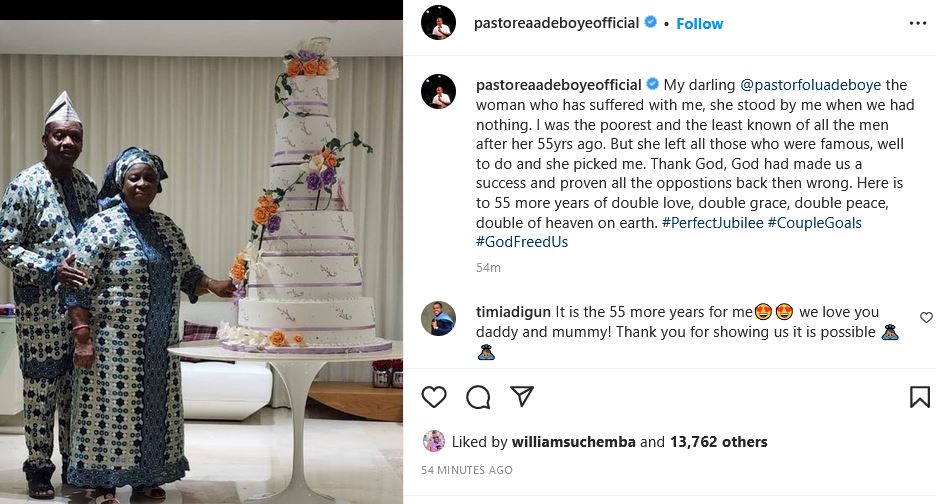Image resolution: width=936 pixels, height=504 pixels.
Task: Save post with bookmark icon
Action: 919,397
